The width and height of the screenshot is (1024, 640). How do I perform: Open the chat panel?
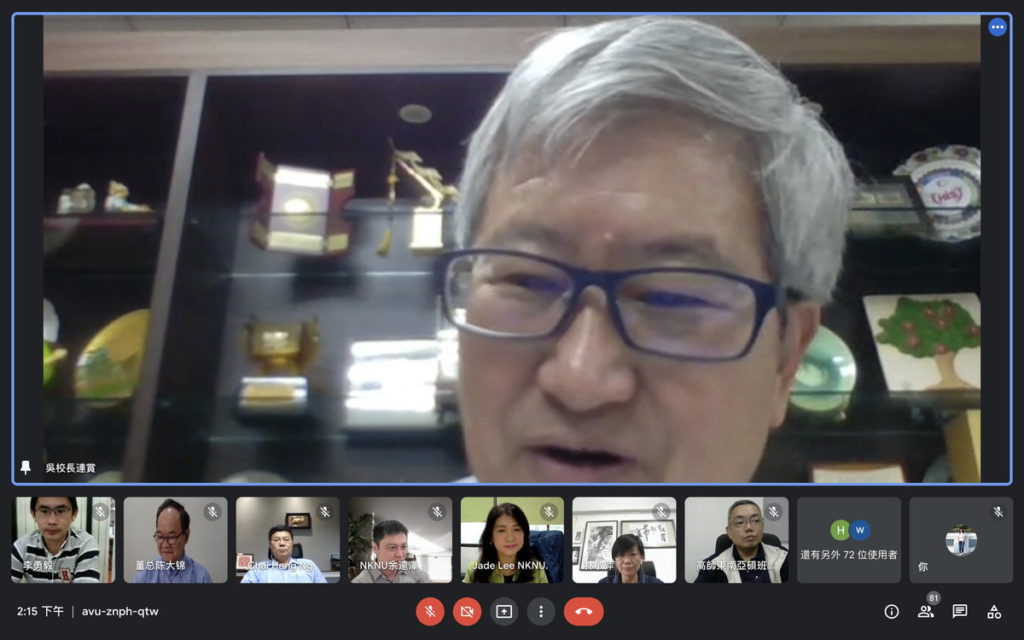959,612
